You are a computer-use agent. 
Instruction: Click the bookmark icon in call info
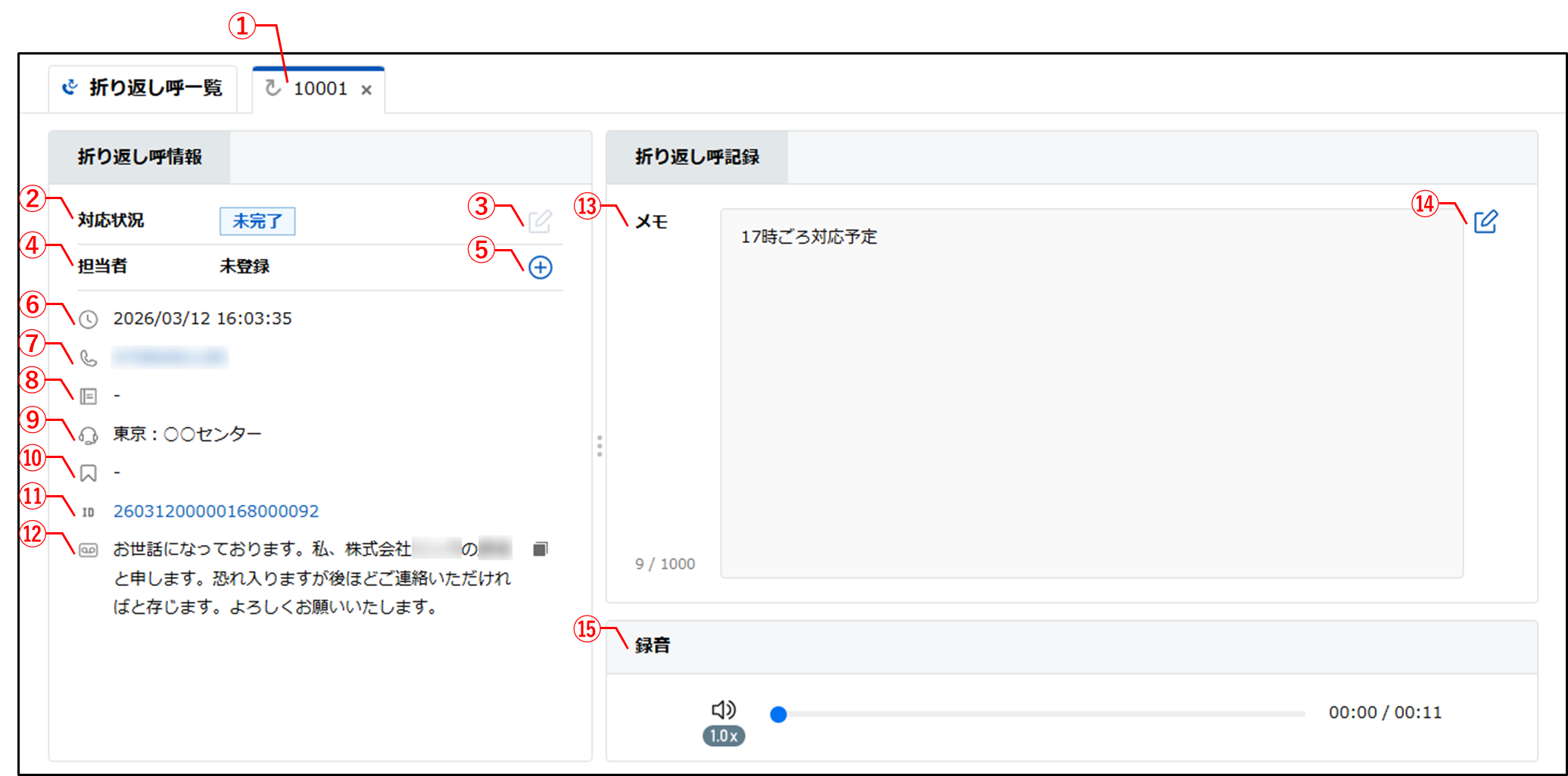89,473
